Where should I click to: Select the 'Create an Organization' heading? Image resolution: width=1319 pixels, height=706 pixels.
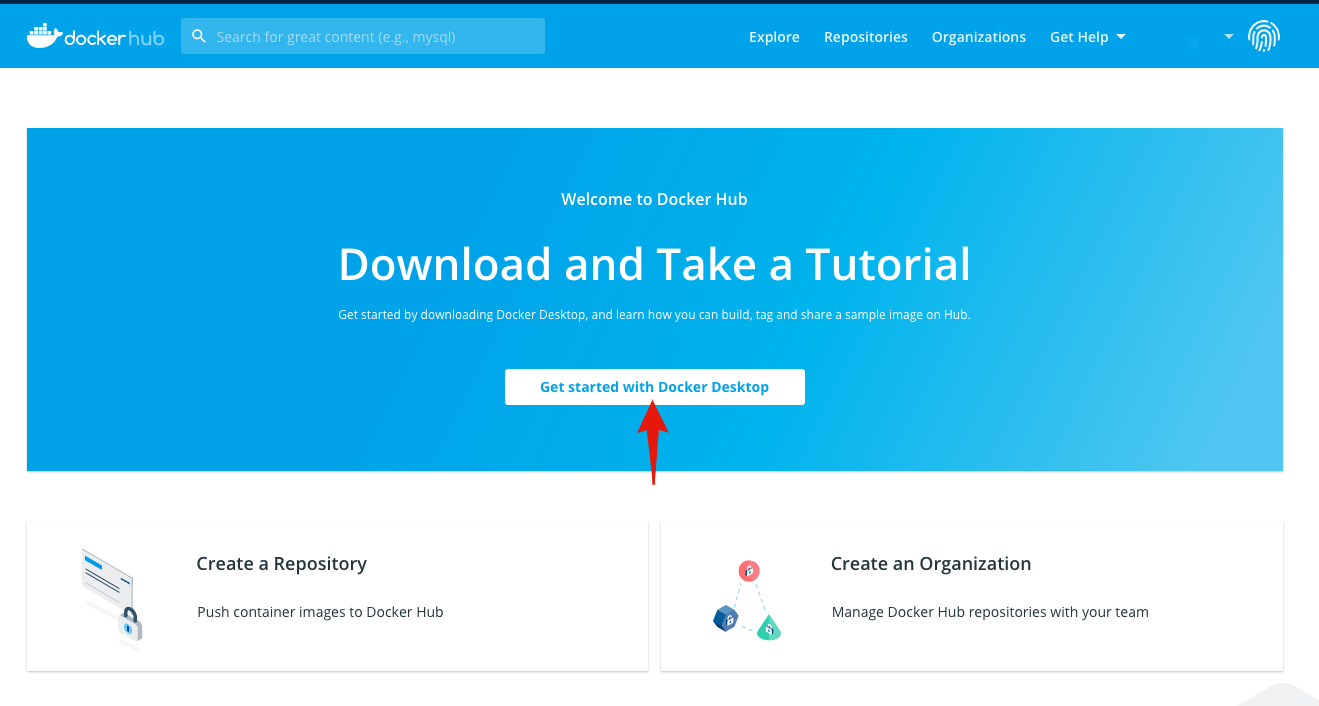pyautogui.click(x=931, y=564)
